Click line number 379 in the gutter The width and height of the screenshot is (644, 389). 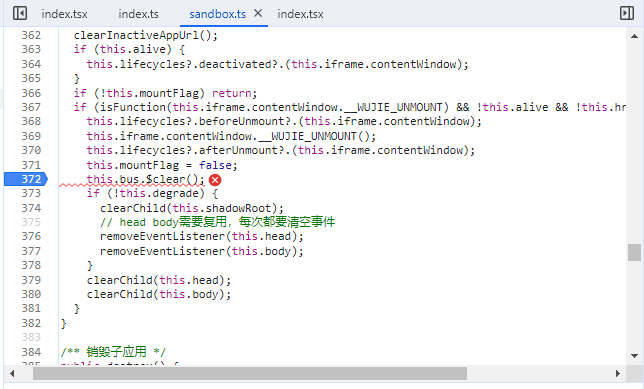point(31,280)
